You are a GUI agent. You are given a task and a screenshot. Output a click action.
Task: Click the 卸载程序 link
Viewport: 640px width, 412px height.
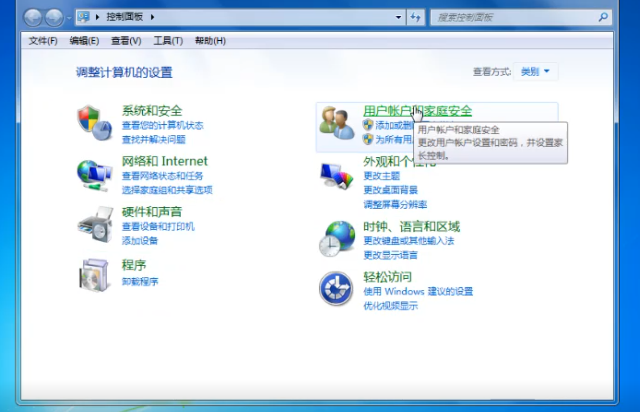click(x=140, y=282)
